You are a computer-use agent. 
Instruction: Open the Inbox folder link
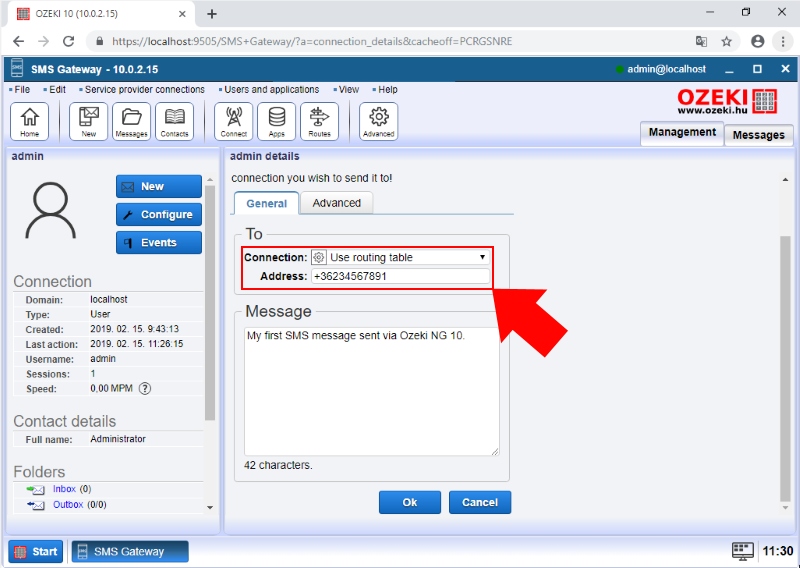[64, 489]
